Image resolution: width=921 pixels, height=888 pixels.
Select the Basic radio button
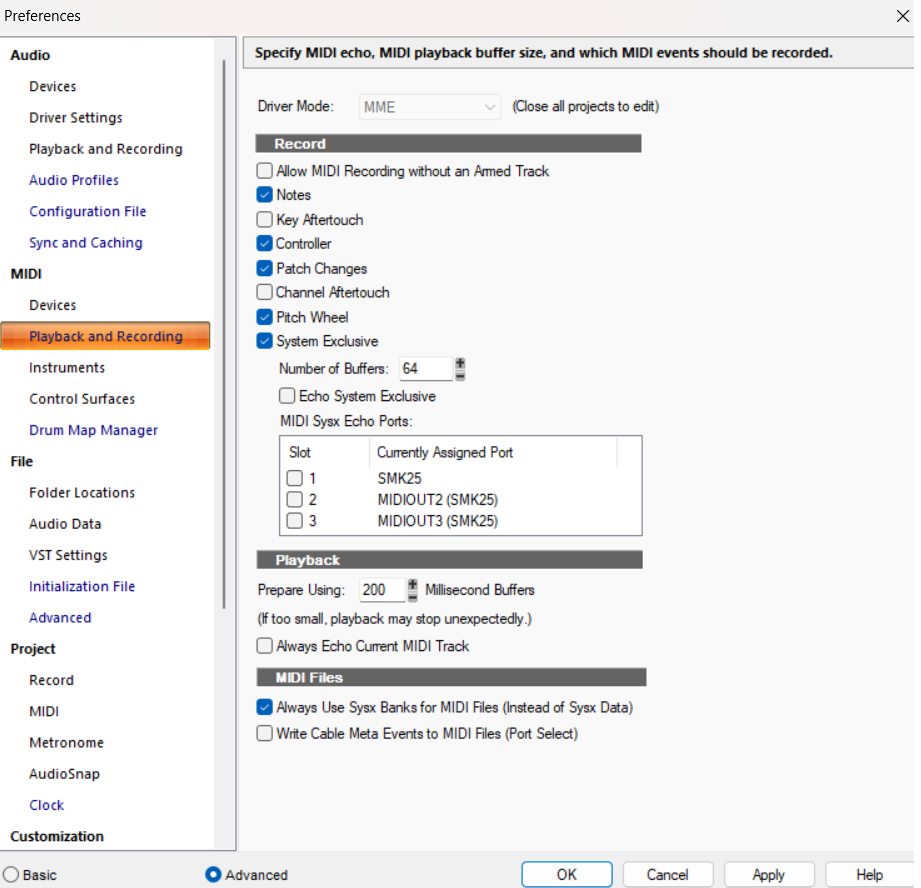pyautogui.click(x=11, y=875)
